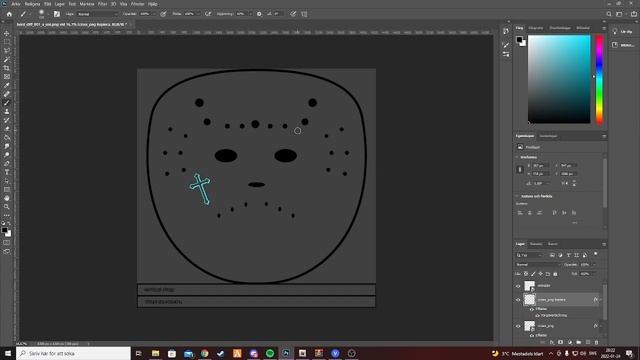This screenshot has height=360, width=640.
Task: Open layer filter type dropdown
Action: [x=529, y=255]
